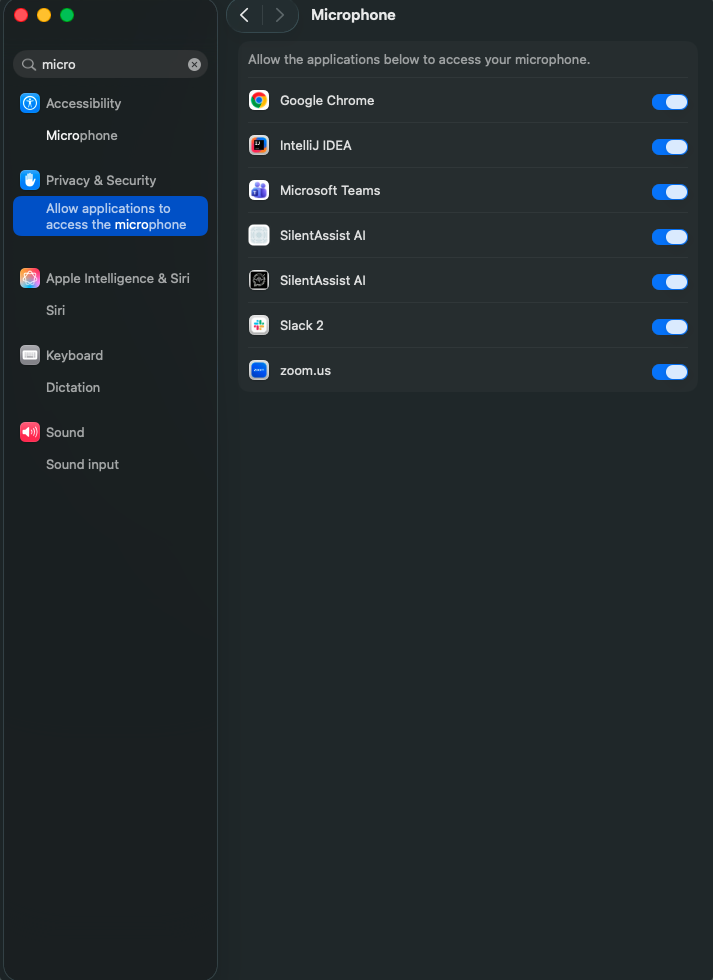The height and width of the screenshot is (980, 713).
Task: Click the Microsoft Teams app icon
Action: tap(259, 191)
